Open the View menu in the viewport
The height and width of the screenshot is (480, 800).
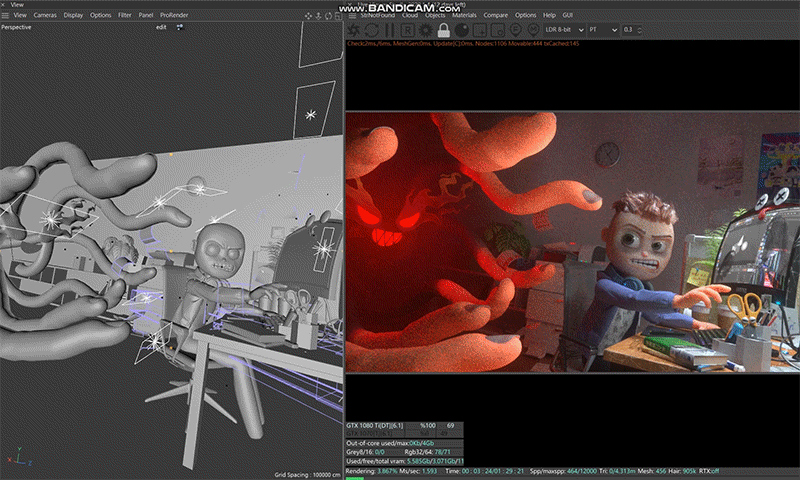(20, 15)
